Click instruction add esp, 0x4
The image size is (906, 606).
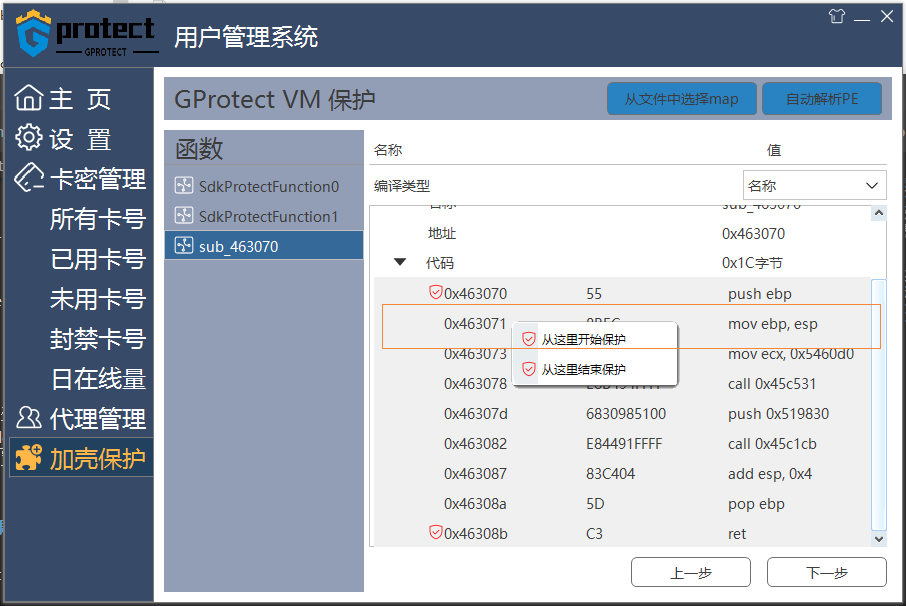770,474
